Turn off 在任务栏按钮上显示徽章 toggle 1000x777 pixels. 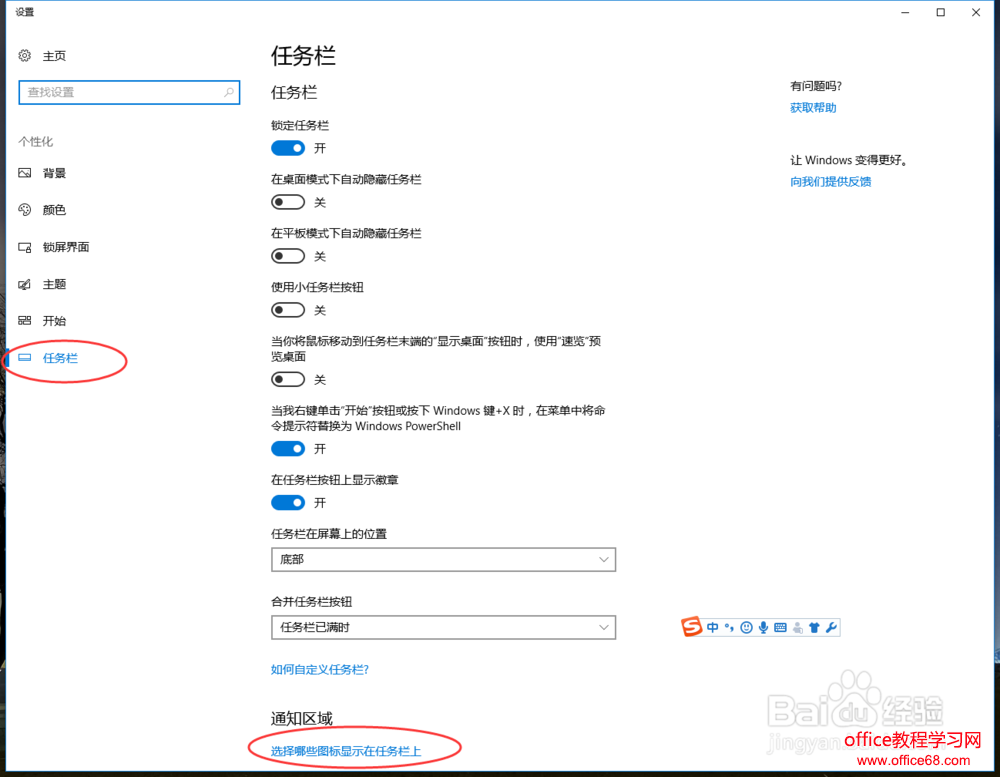click(x=288, y=503)
